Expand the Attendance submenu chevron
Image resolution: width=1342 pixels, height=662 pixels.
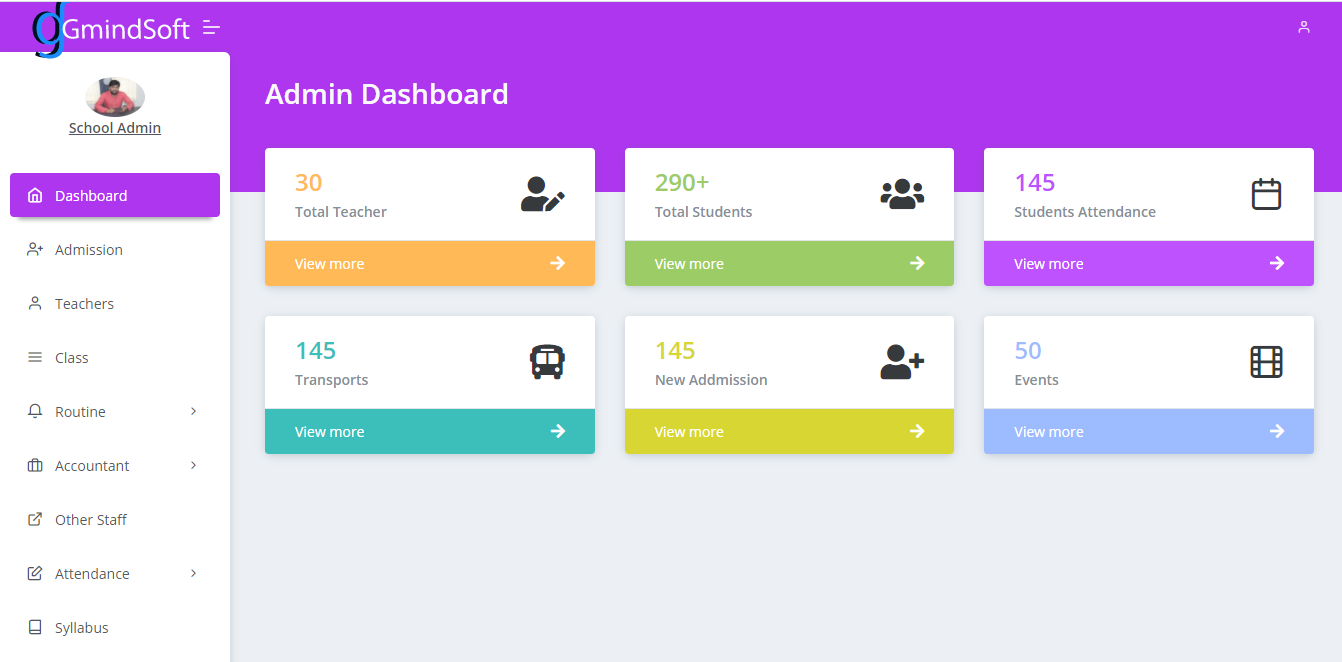[193, 574]
